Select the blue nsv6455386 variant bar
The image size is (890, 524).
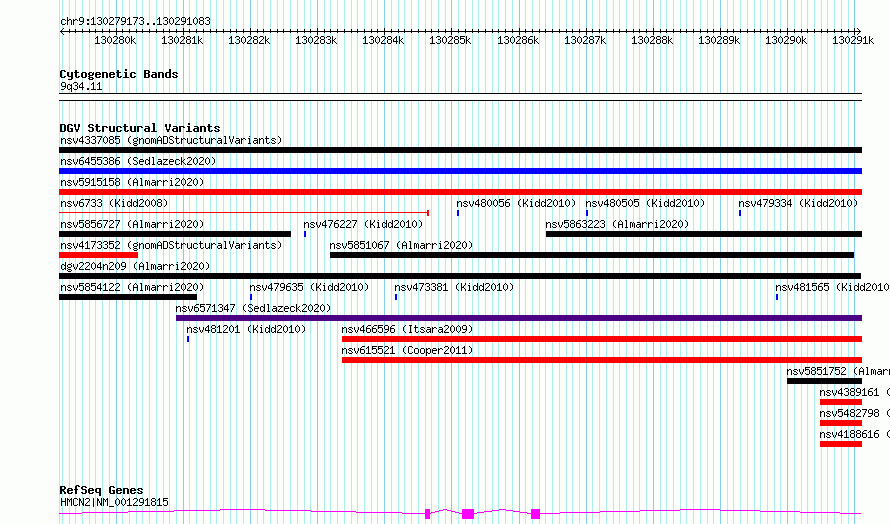460,171
